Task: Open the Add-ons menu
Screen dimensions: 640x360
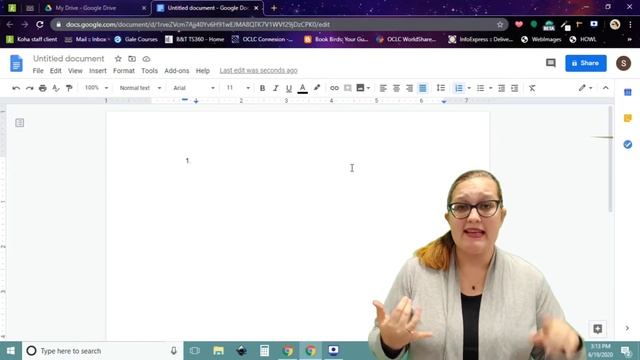Action: pyautogui.click(x=177, y=71)
